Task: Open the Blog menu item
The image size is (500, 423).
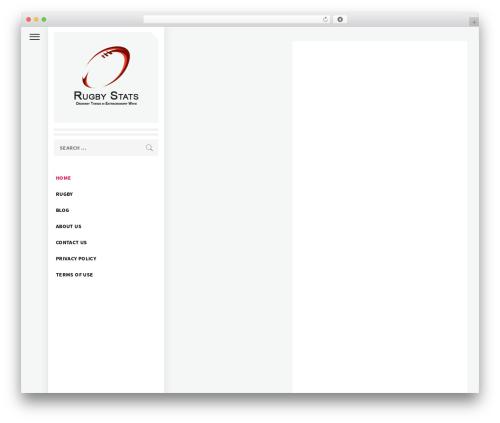Action: 62,210
